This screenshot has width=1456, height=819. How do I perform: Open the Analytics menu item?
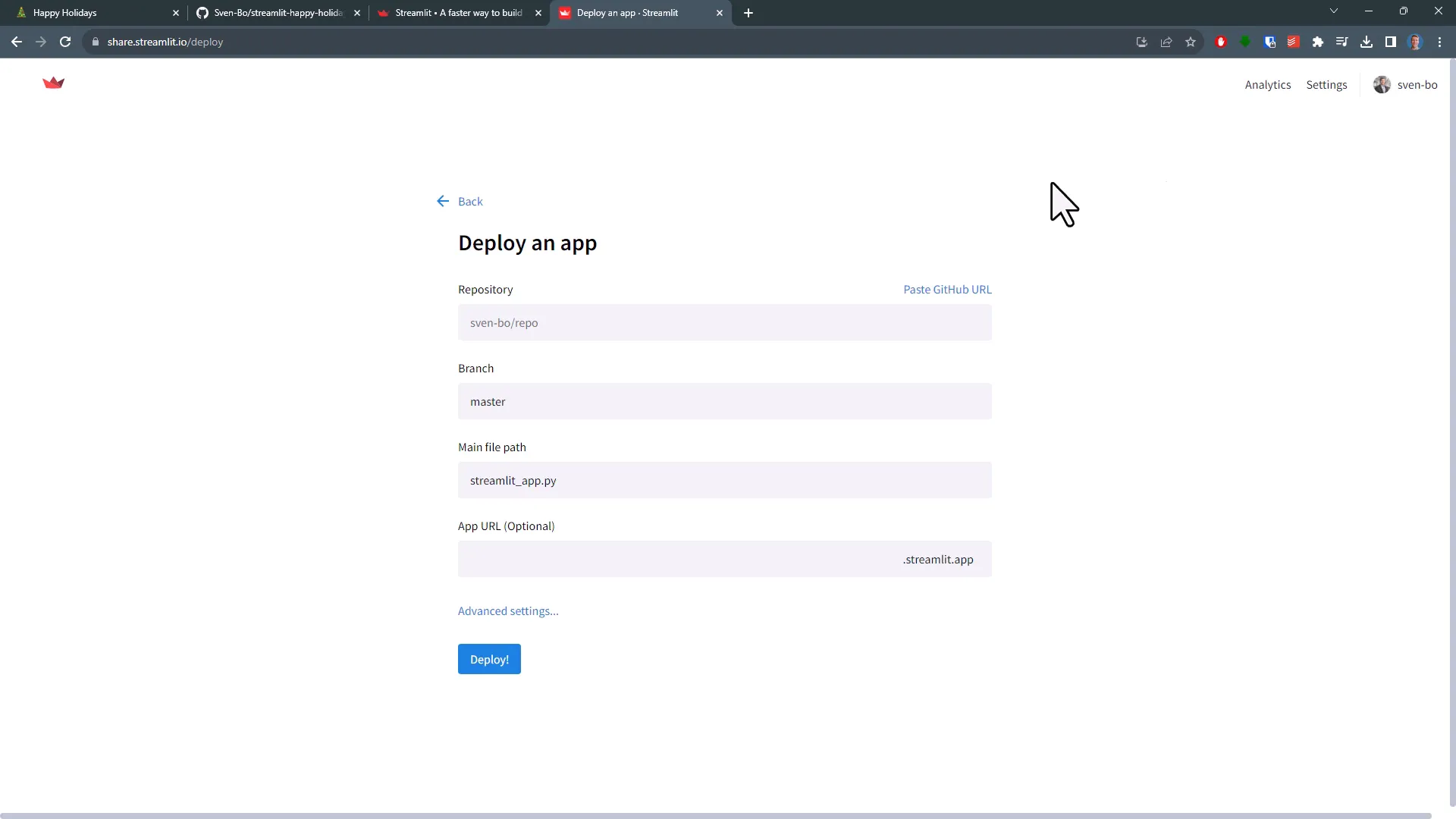pos(1267,84)
